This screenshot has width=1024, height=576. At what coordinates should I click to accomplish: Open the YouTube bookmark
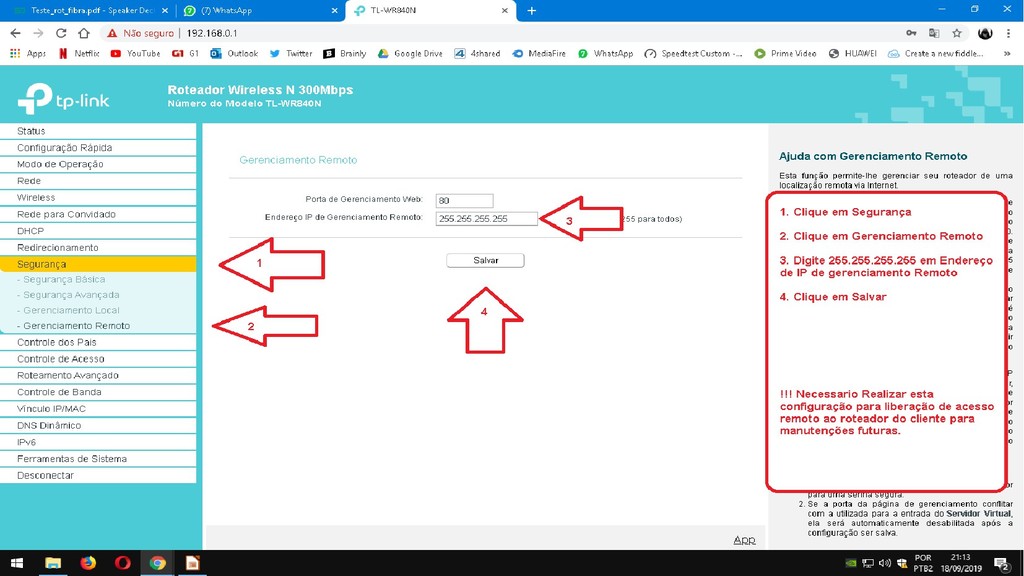[135, 54]
